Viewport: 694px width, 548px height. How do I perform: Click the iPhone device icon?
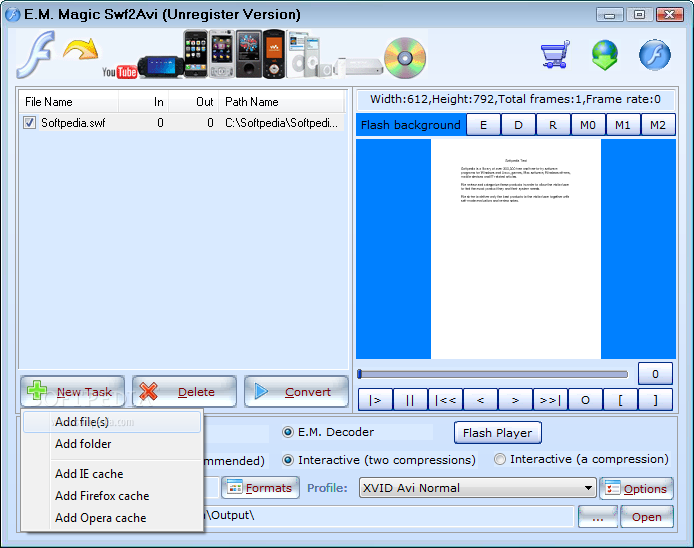[x=195, y=54]
